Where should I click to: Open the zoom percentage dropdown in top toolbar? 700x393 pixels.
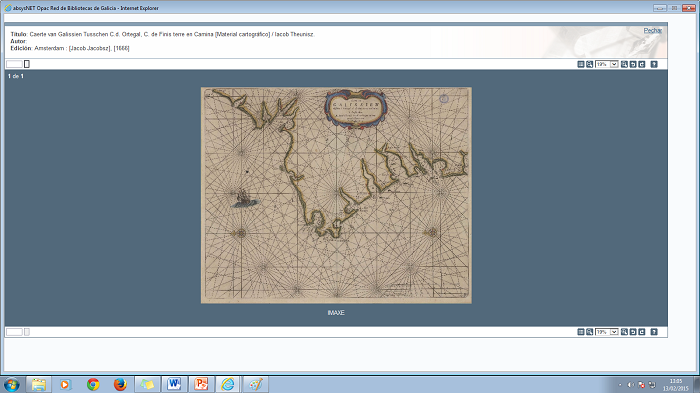[x=607, y=64]
